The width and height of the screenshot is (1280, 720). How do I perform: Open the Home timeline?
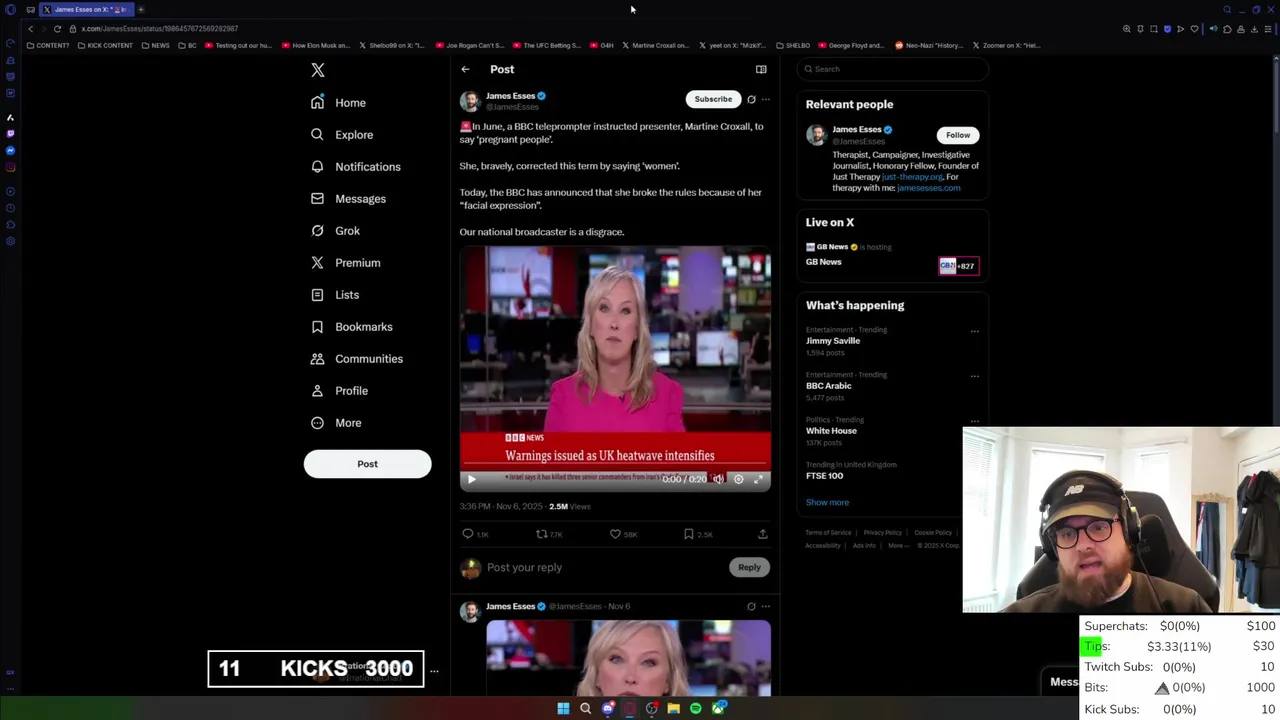338,103
